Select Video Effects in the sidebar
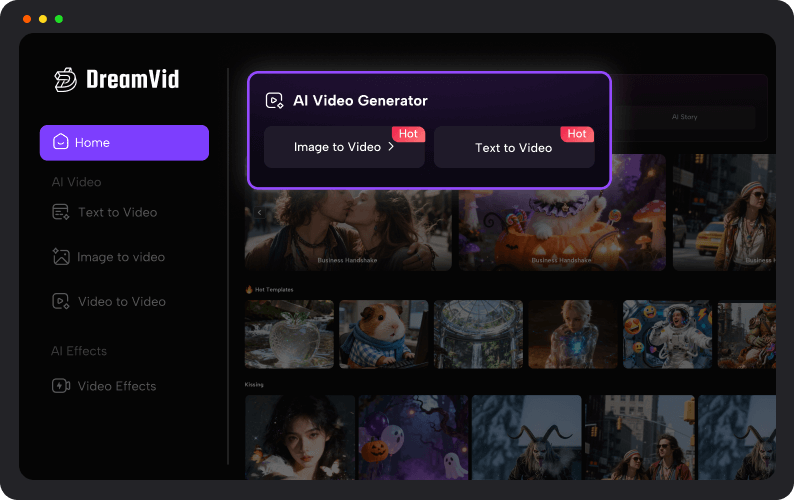Screen dimensions: 794x500 tap(116, 386)
